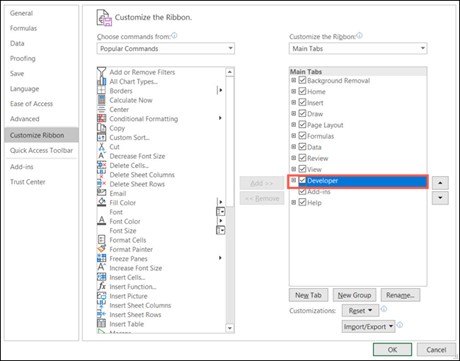The width and height of the screenshot is (460, 361).
Task: Click the Cut scissors icon
Action: (101, 146)
